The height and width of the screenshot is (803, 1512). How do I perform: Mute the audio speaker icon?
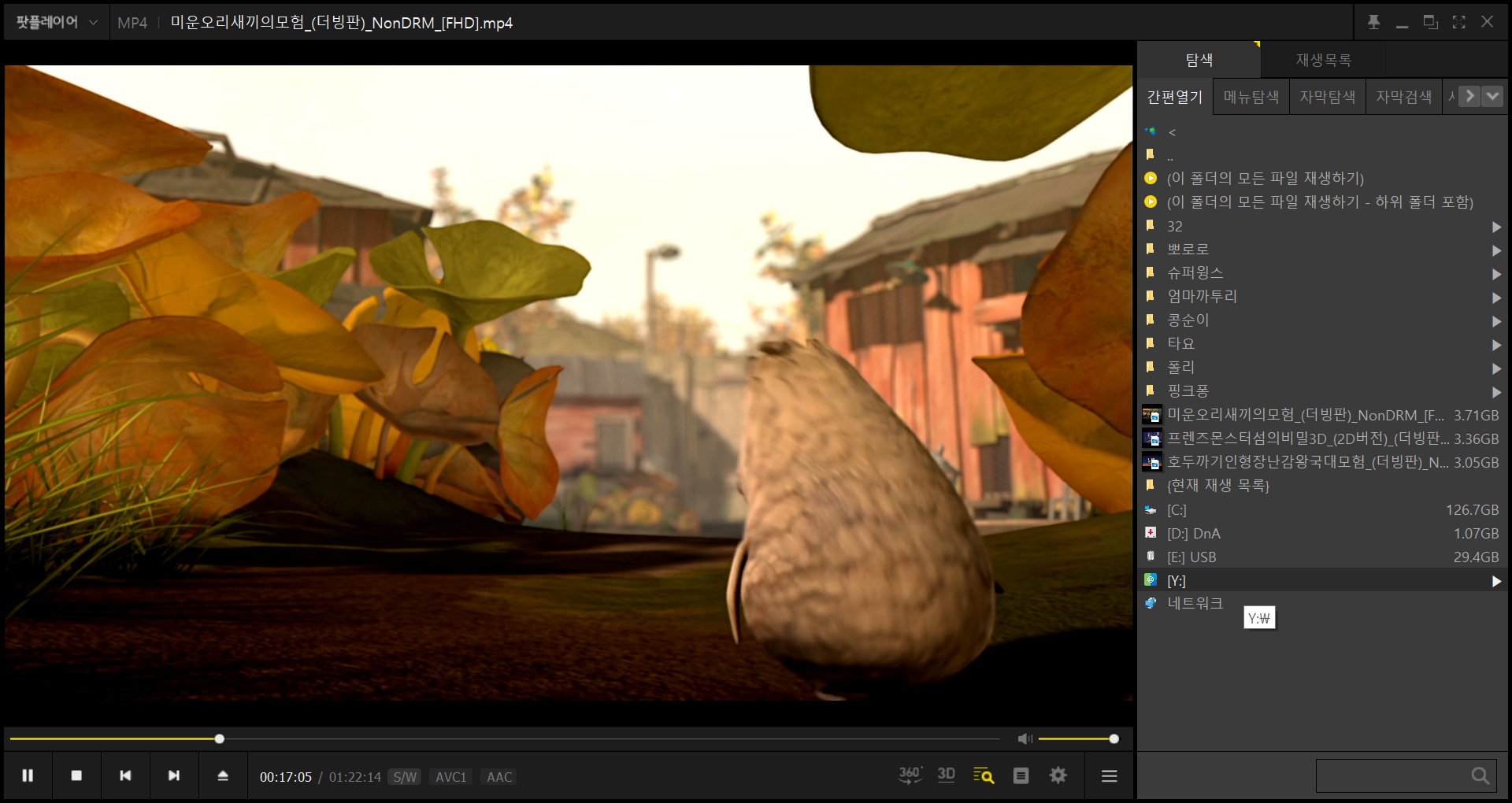[1025, 738]
